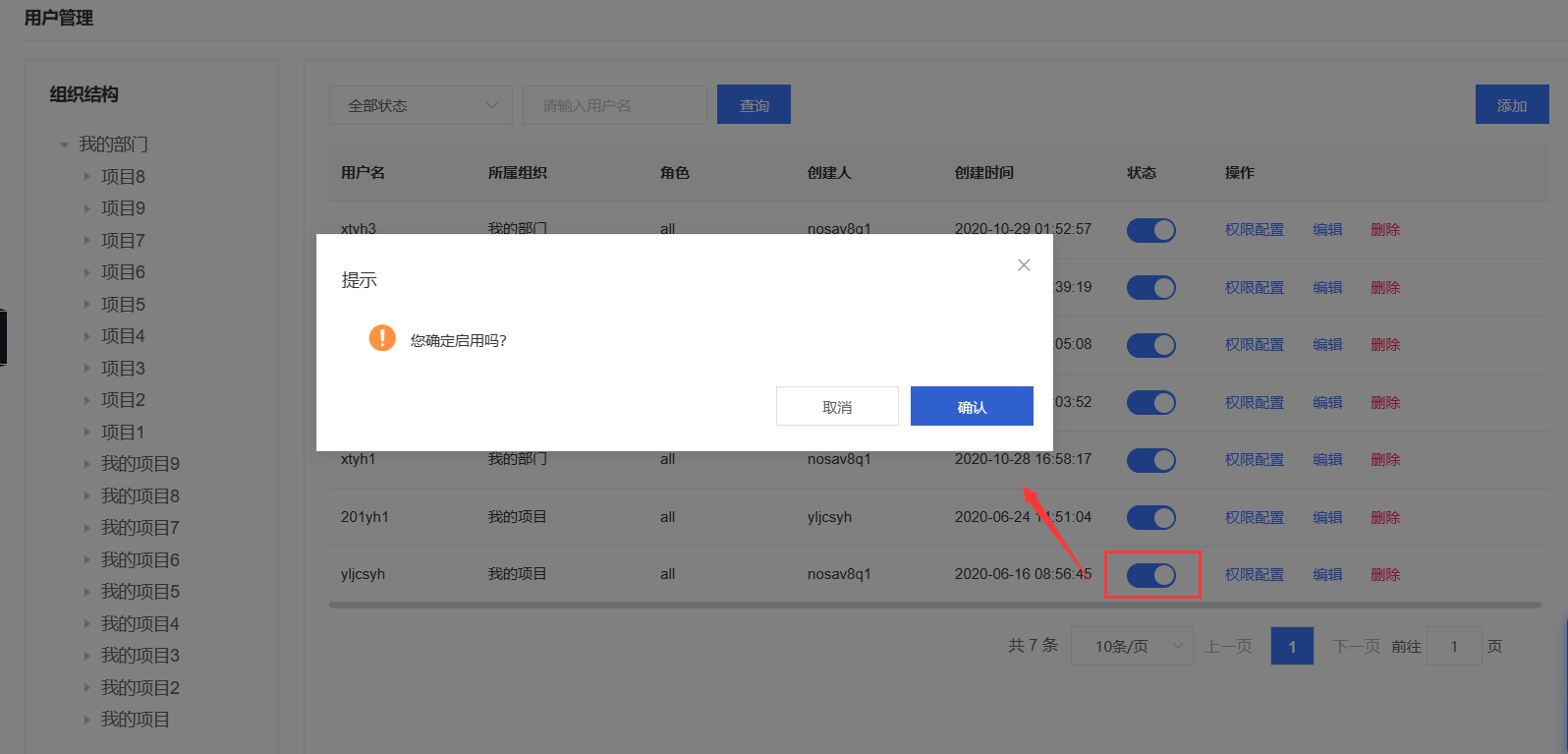
Task: Expand the 项目8 tree node
Action: tap(86, 177)
